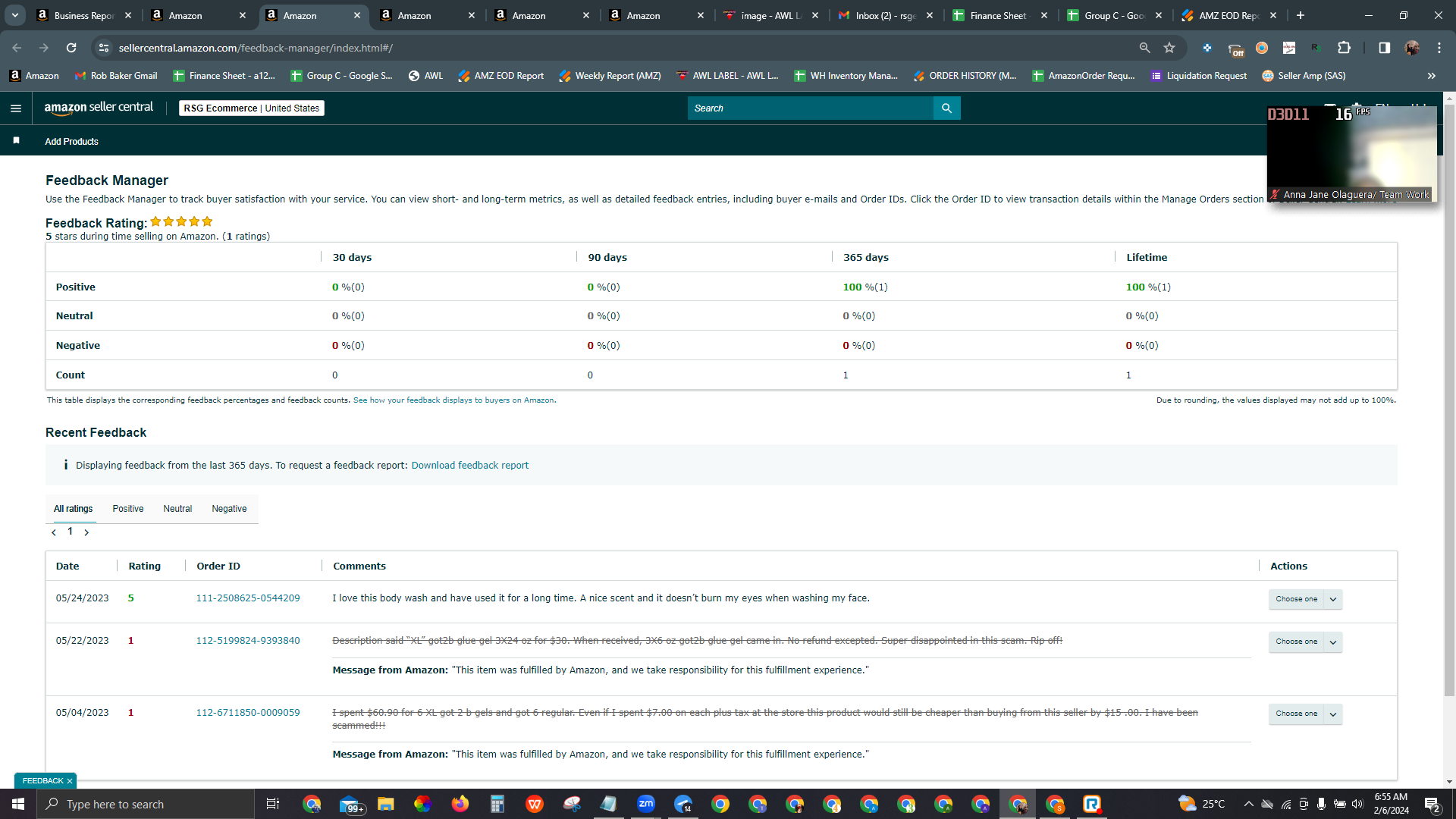Click the browser address bar
Image resolution: width=1456 pixels, height=819 pixels.
[x=622, y=48]
